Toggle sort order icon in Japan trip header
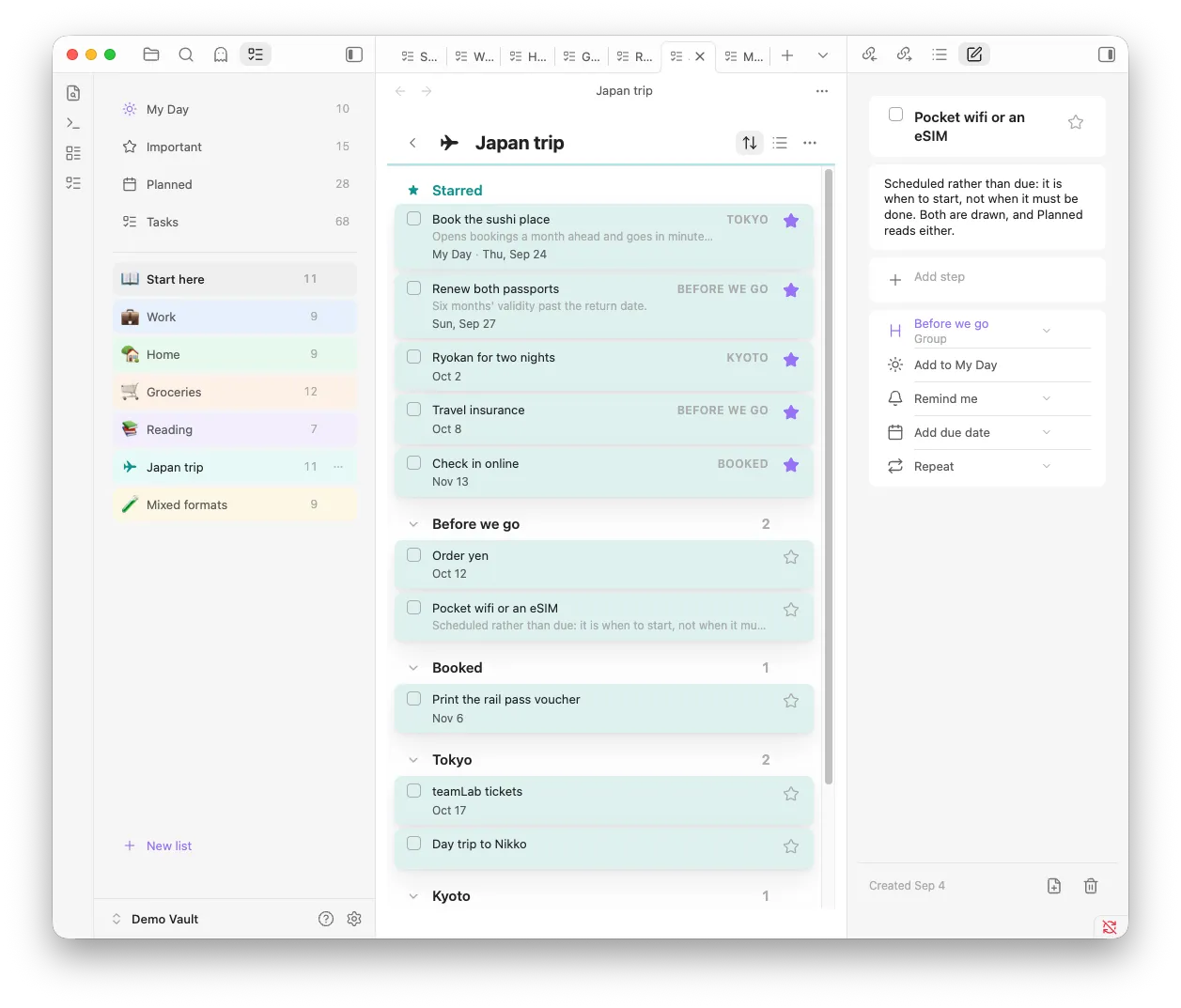 [x=750, y=143]
